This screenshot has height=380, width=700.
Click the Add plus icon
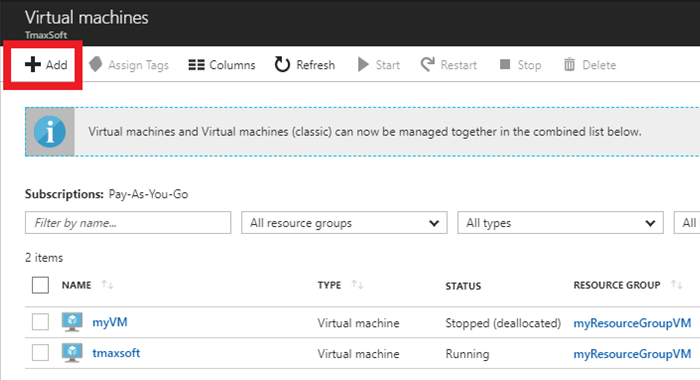(33, 64)
